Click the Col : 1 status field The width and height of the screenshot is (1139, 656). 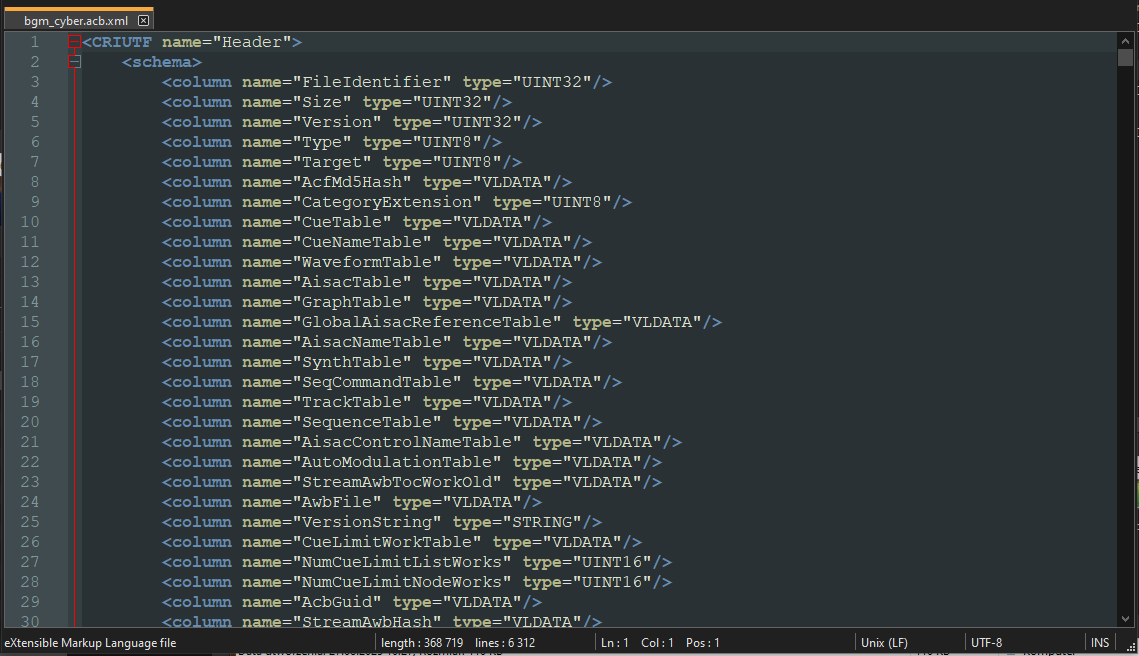[657, 643]
